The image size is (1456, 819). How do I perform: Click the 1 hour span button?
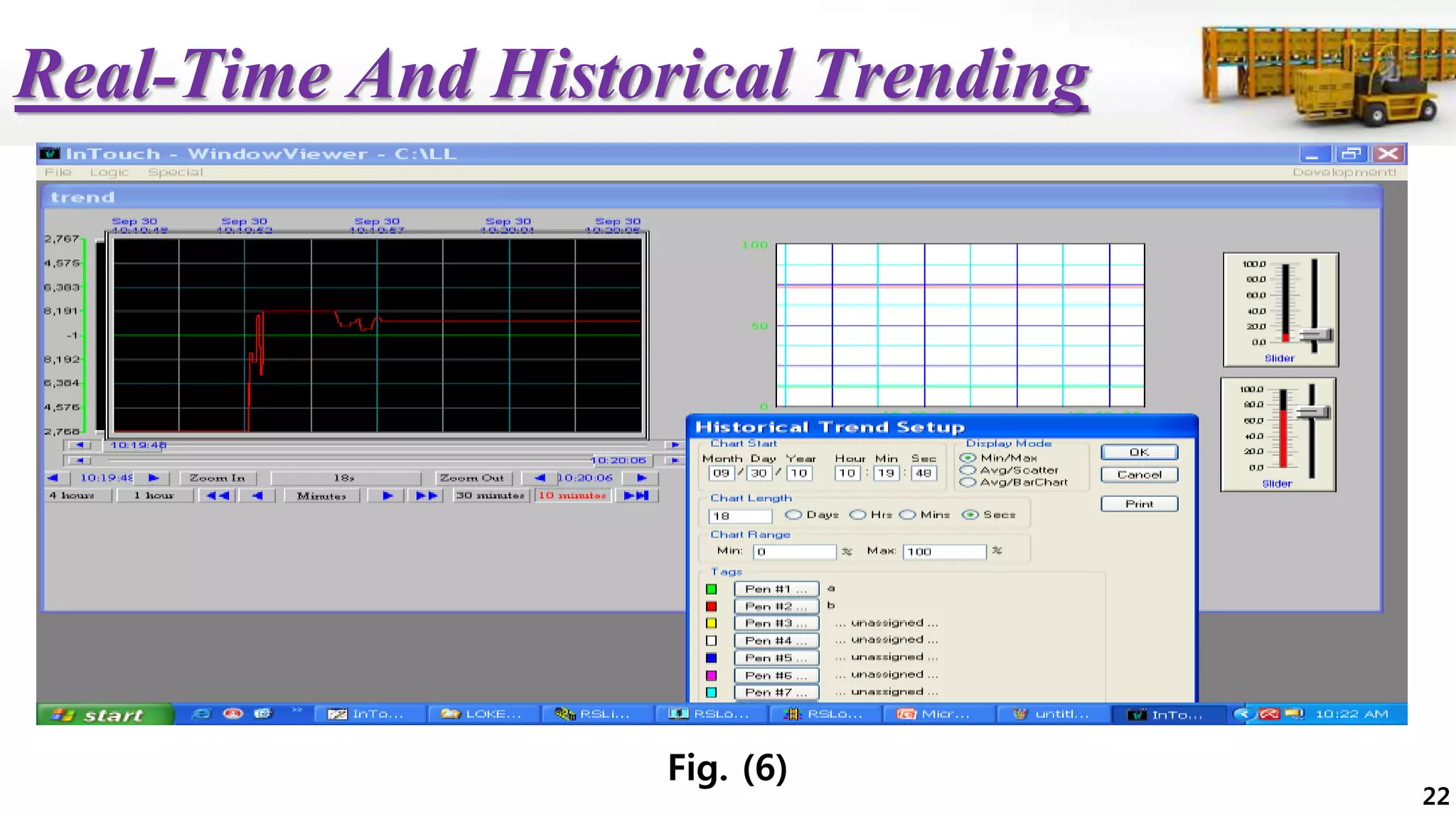tap(154, 496)
